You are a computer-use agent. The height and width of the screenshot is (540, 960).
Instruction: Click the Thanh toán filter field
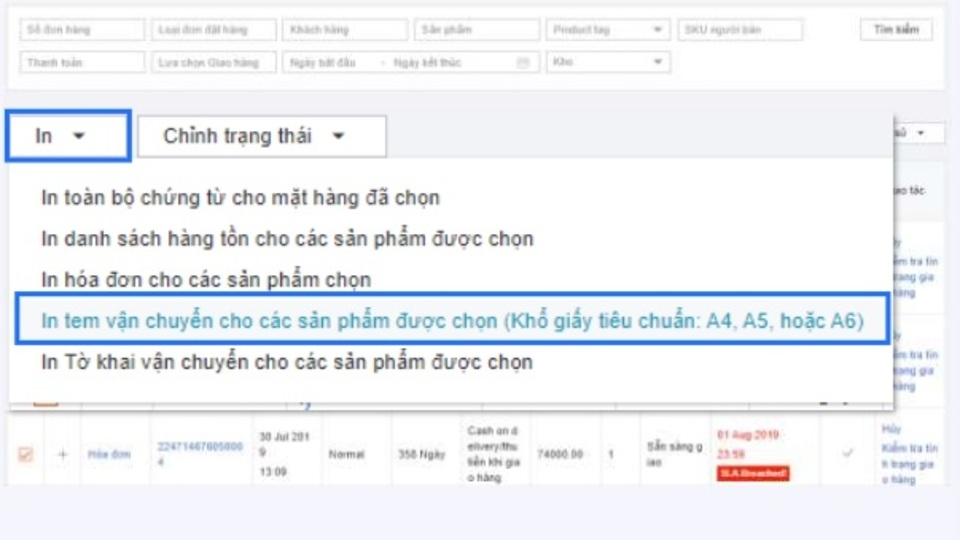[x=82, y=62]
